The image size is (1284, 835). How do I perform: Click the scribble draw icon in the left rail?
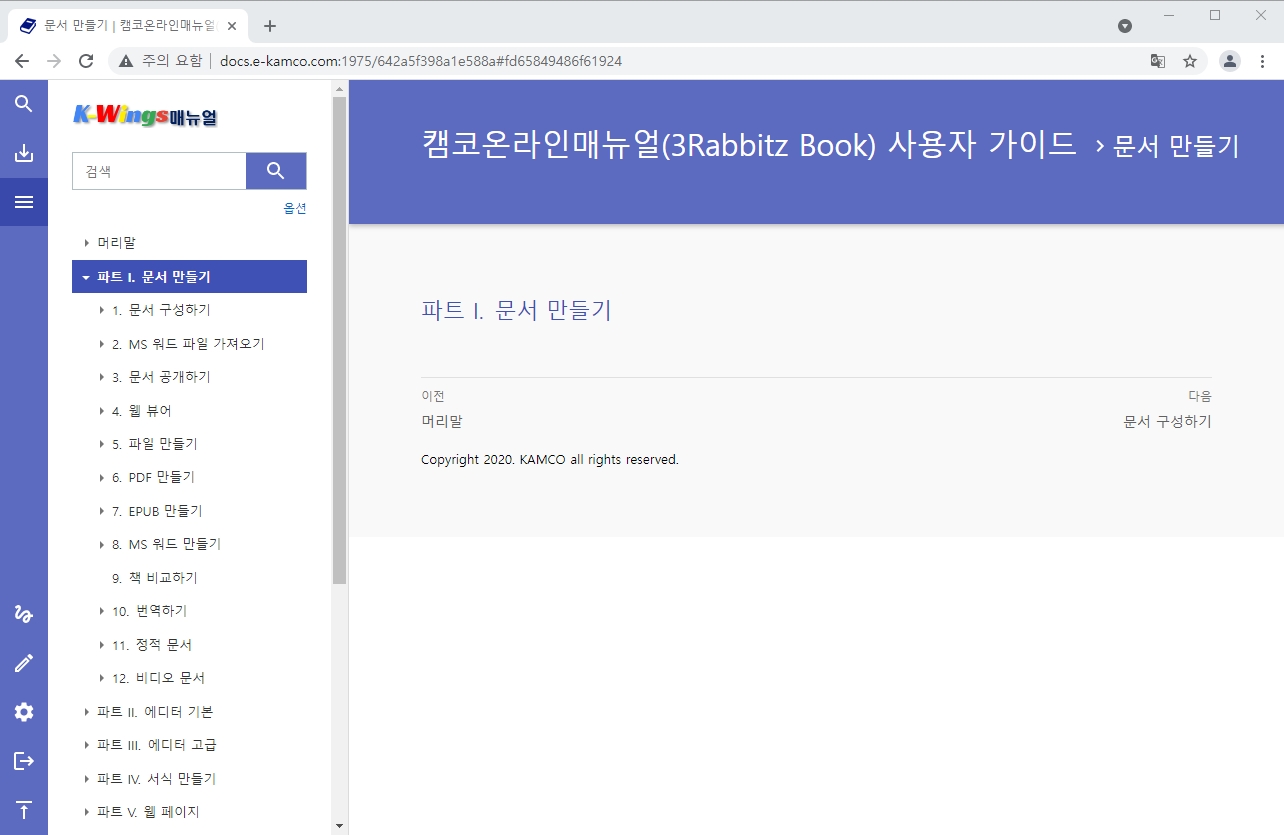point(24,614)
